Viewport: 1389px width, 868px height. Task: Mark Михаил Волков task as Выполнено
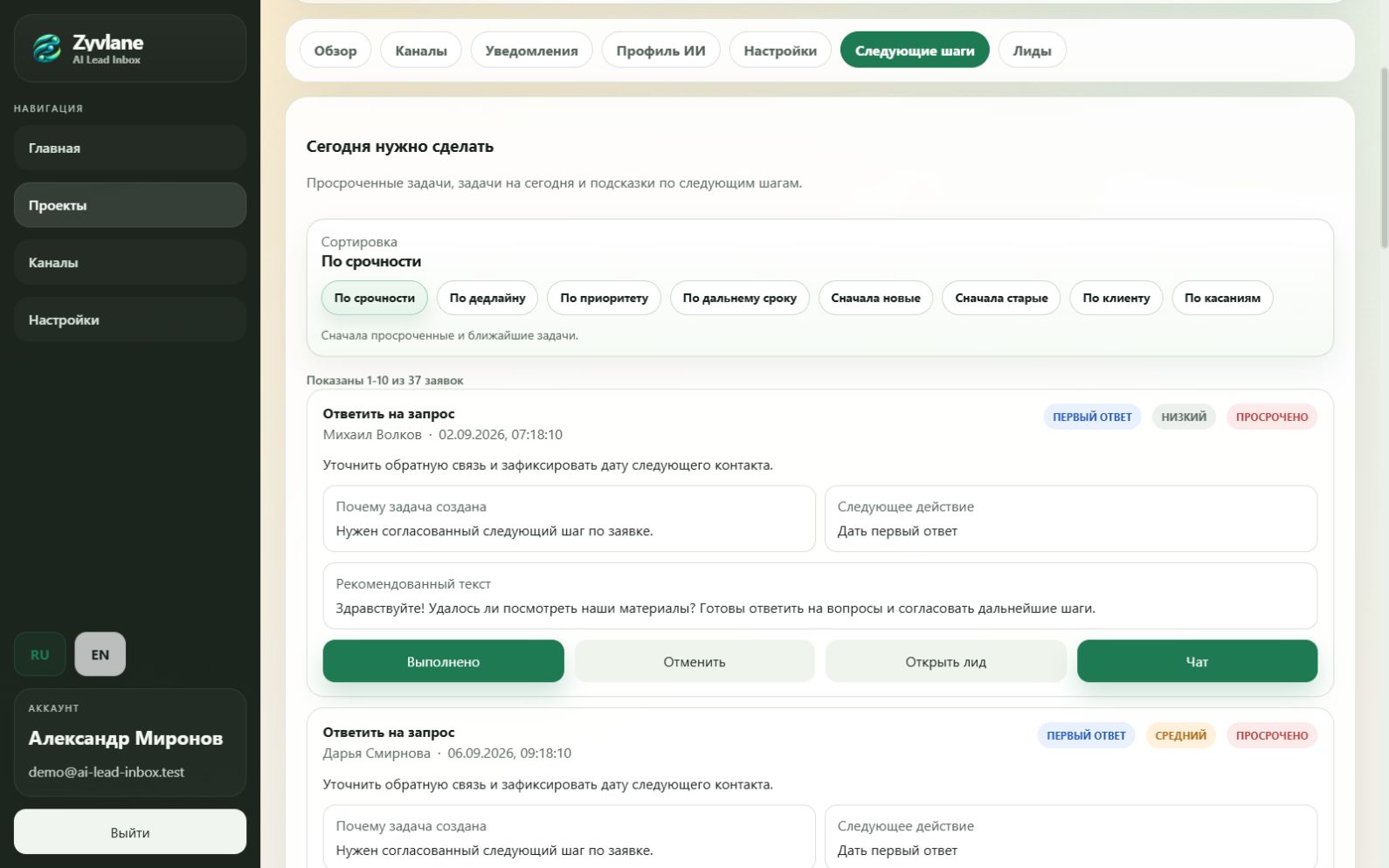click(443, 661)
